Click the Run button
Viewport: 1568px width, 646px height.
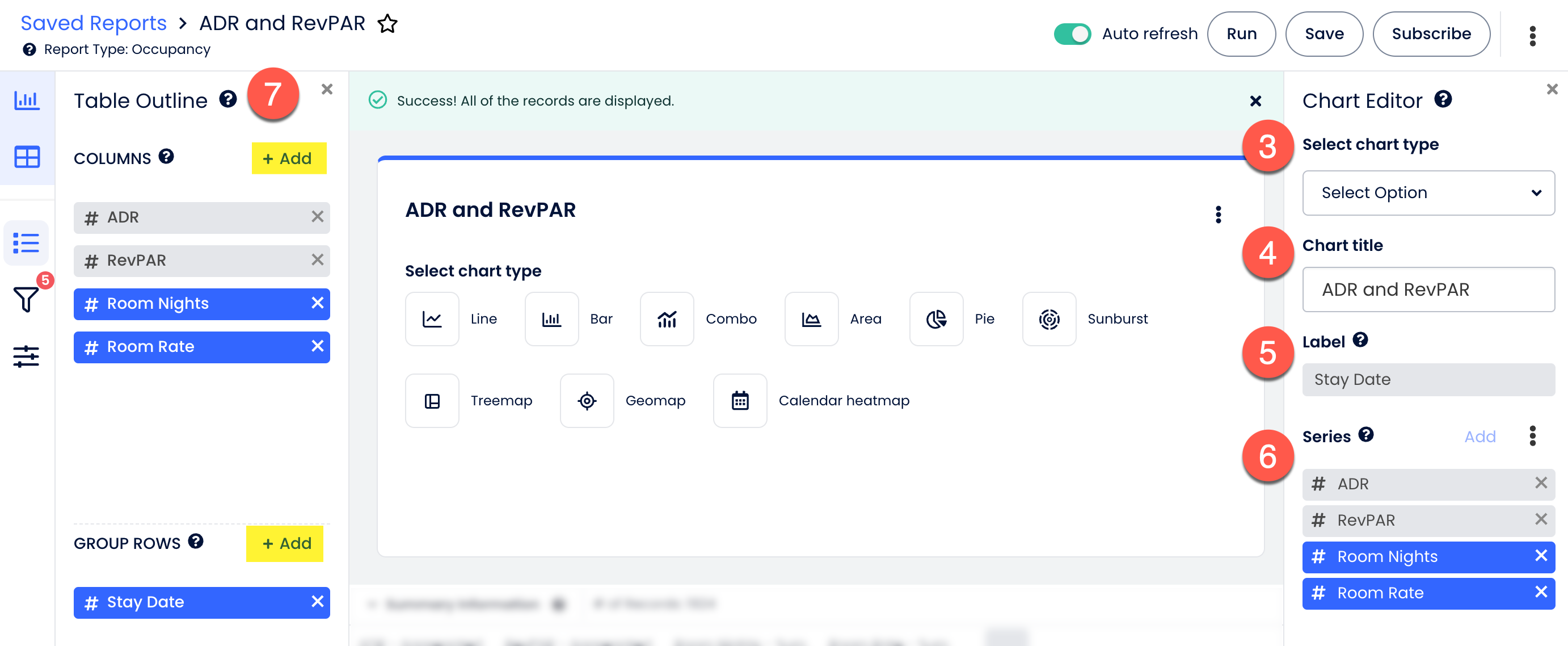(1241, 33)
